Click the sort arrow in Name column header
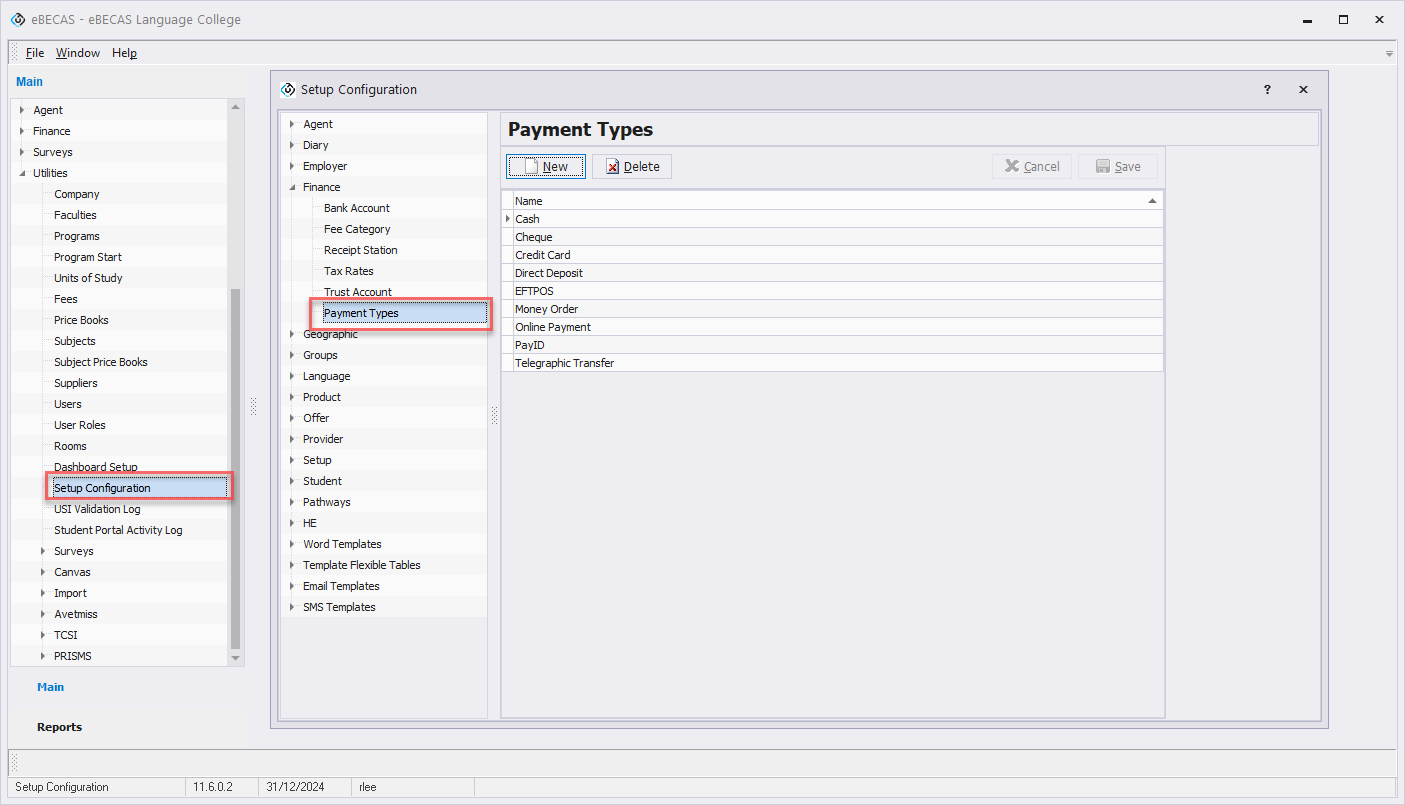Screen dimensions: 1405x805 1152,201
